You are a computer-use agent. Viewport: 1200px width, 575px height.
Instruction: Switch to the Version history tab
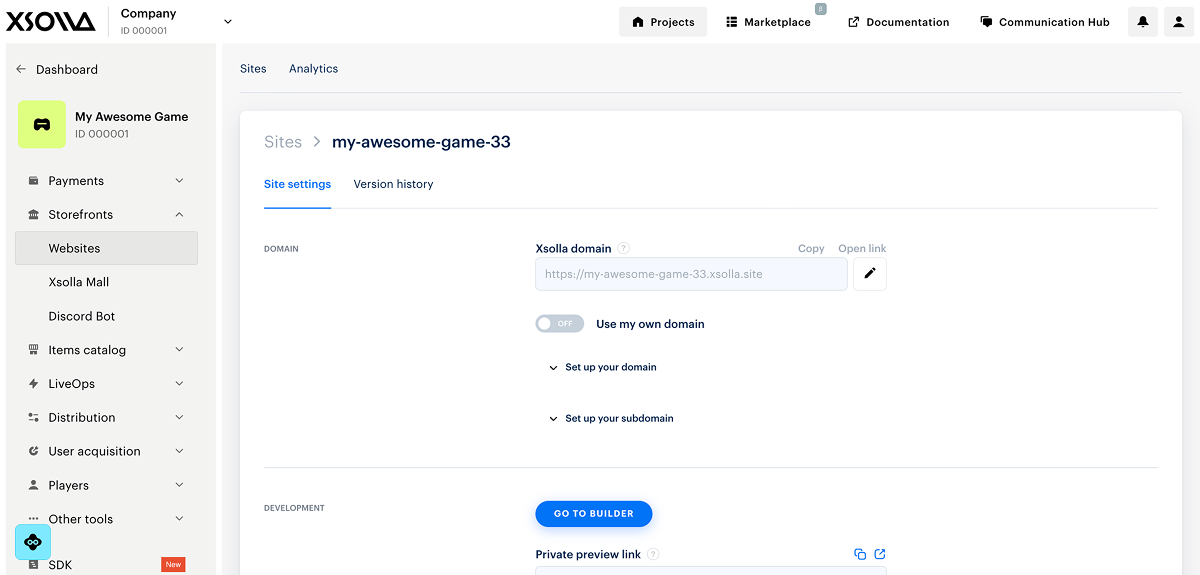pos(393,184)
